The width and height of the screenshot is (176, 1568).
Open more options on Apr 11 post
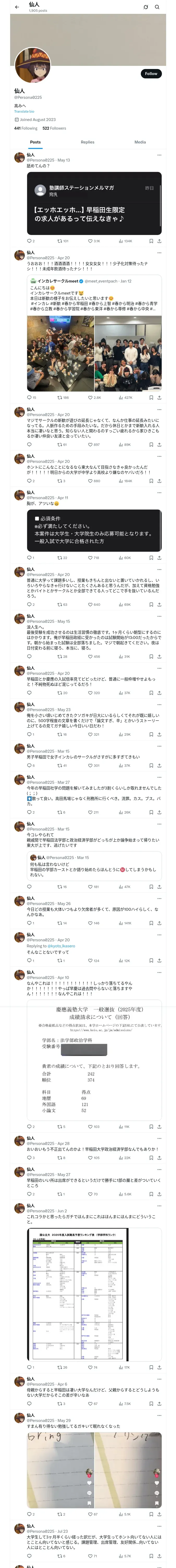click(159, 492)
